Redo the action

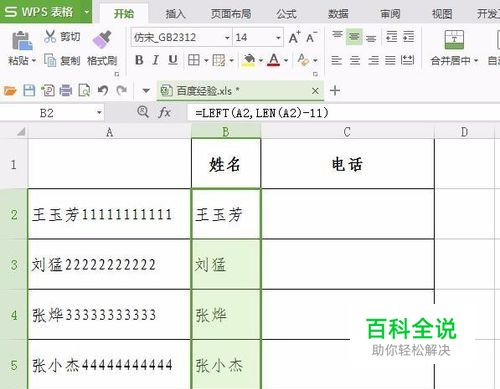pos(122,90)
